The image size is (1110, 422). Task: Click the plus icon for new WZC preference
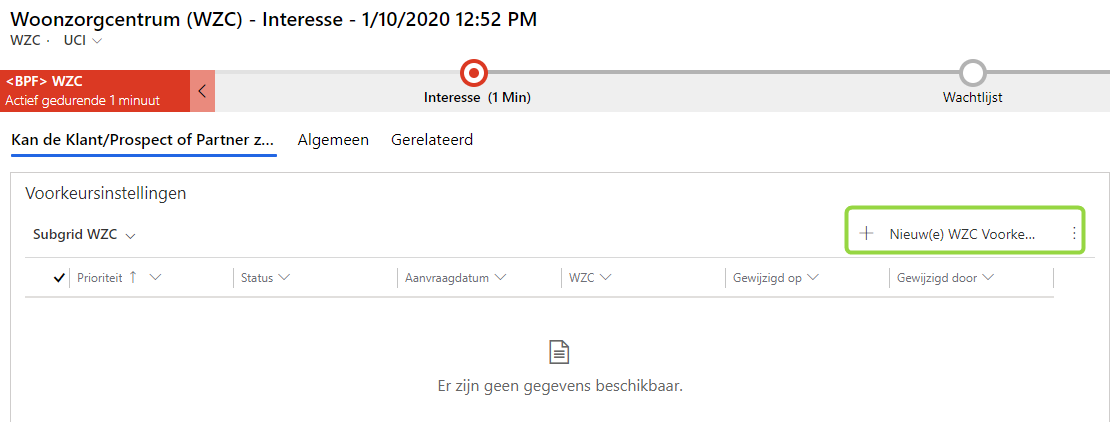coord(866,233)
